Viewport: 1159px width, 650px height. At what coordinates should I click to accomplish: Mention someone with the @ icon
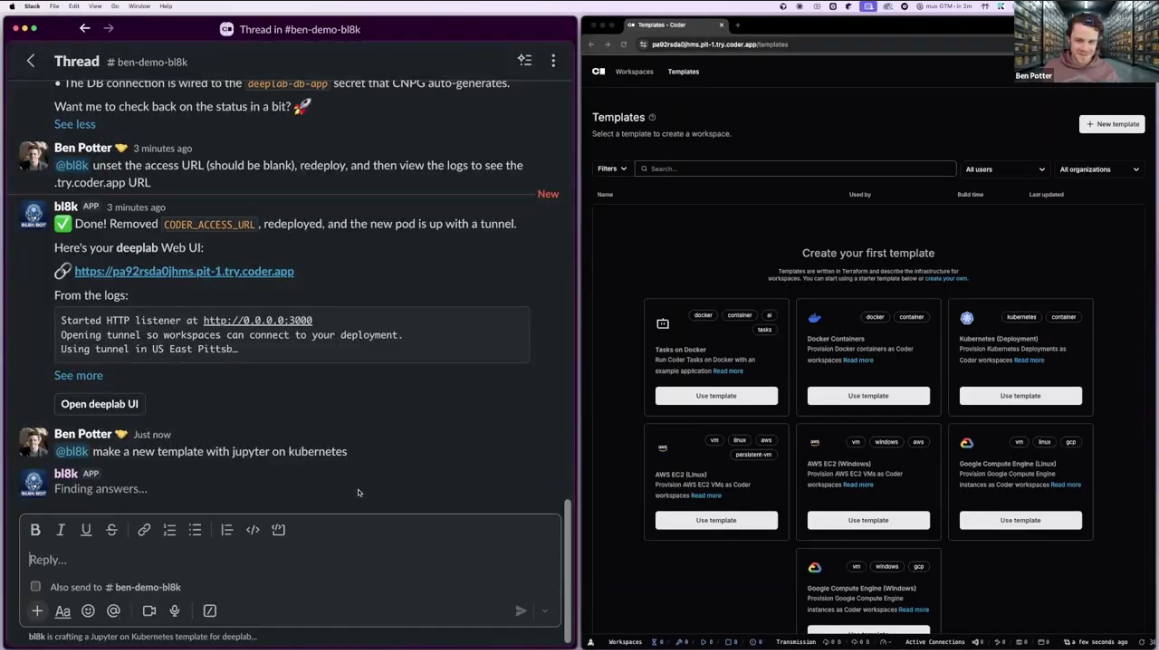tap(113, 611)
